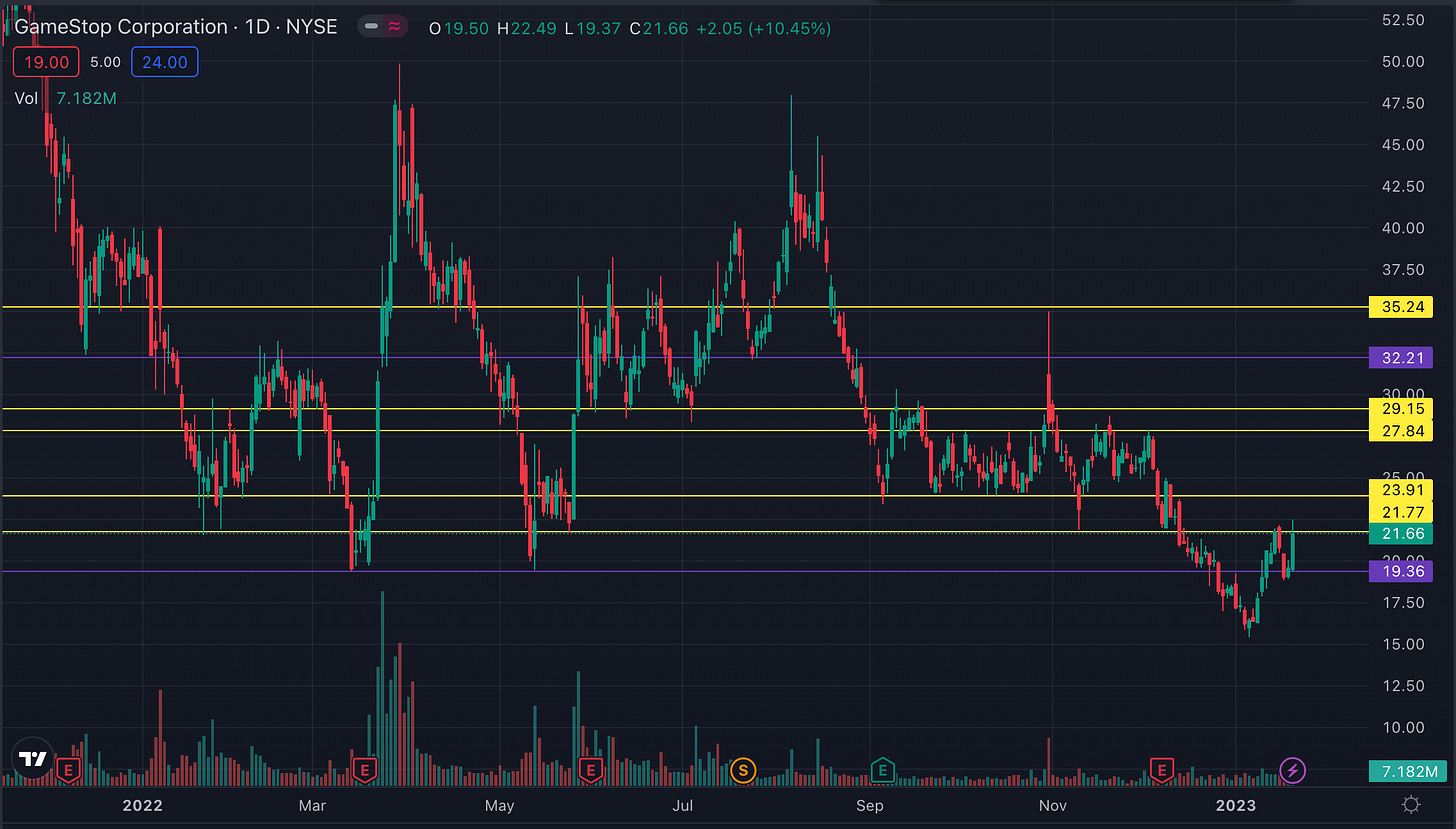1456x829 pixels.
Task: Click 50.00 on the price axis
Action: pyautogui.click(x=1403, y=61)
